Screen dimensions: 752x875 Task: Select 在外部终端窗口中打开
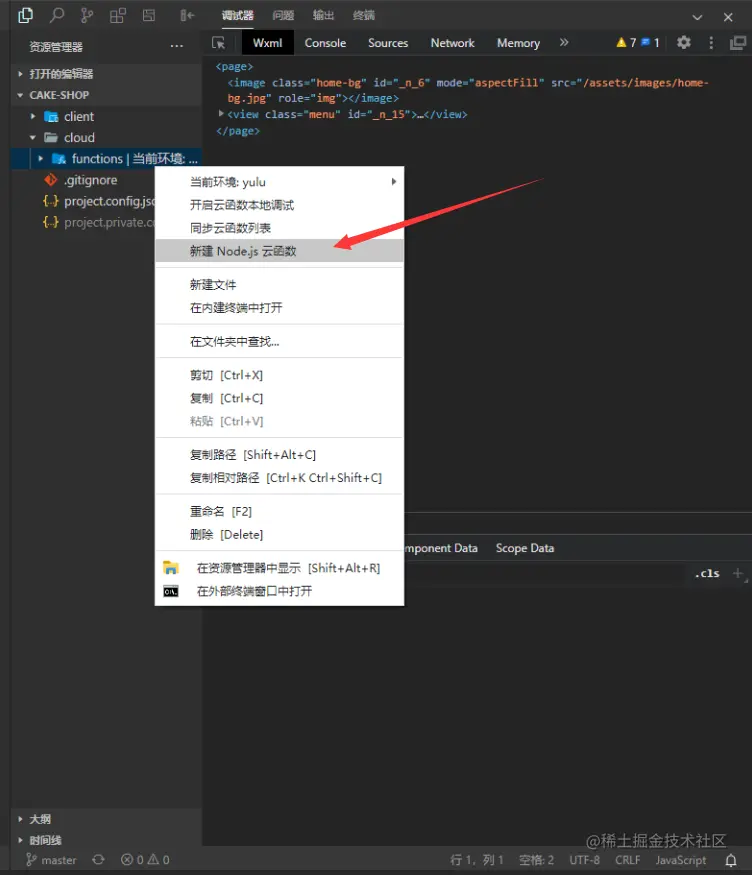(279, 591)
